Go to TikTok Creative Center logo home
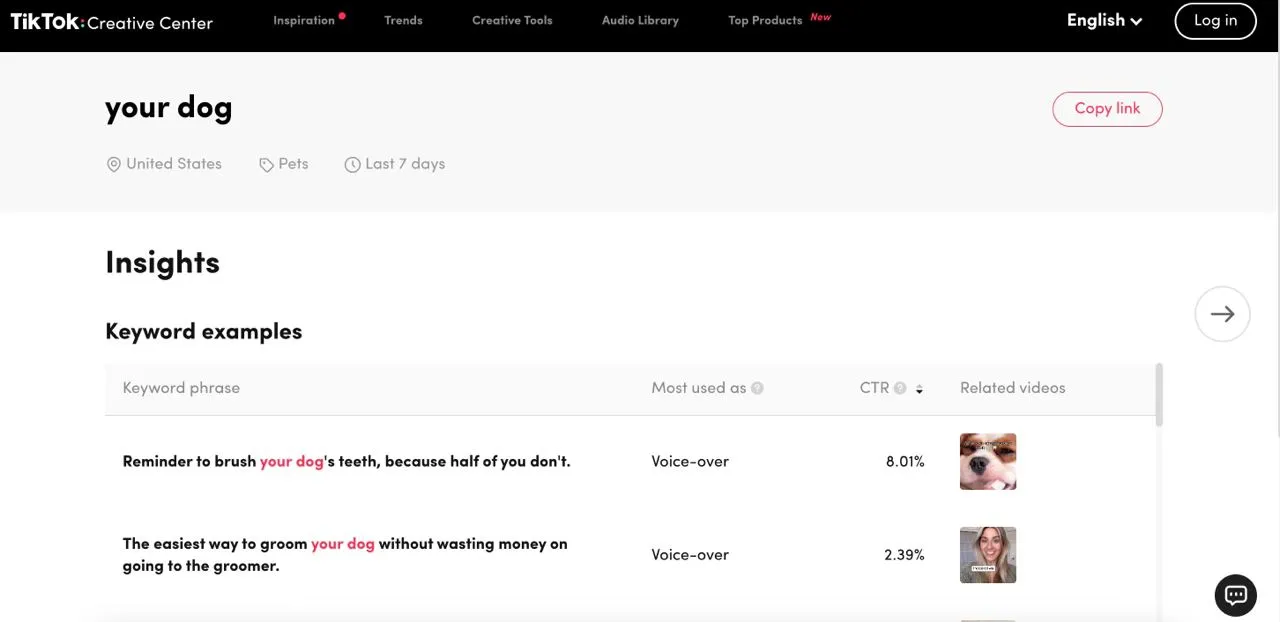Screen dimensions: 1280x622 point(111,21)
